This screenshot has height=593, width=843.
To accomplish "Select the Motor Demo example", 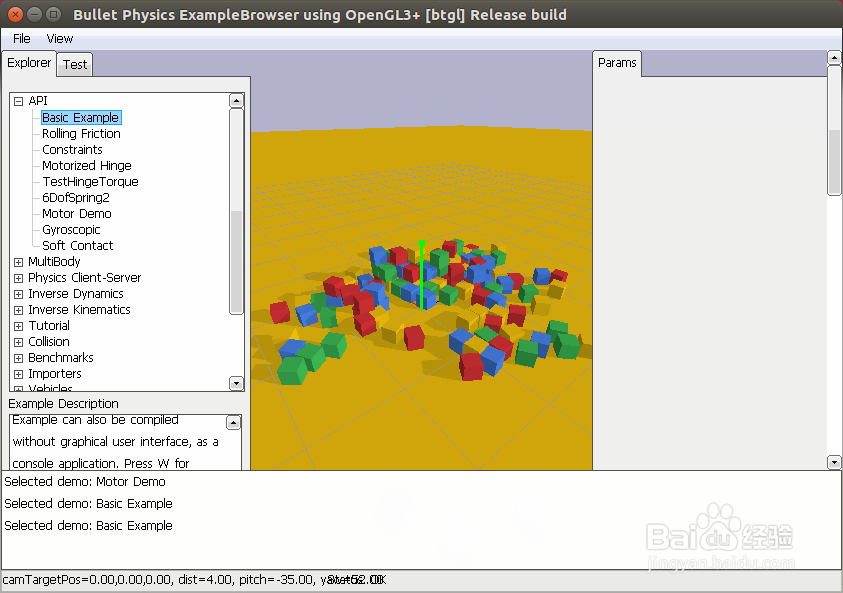I will [x=77, y=213].
